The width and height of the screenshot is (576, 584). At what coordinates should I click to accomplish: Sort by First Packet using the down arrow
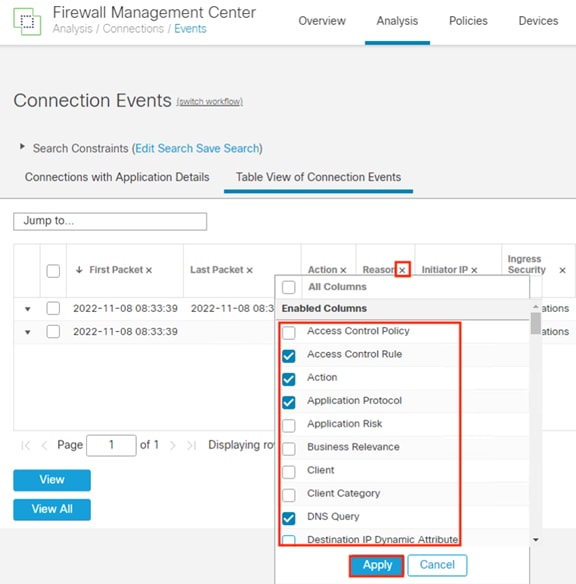coord(79,270)
